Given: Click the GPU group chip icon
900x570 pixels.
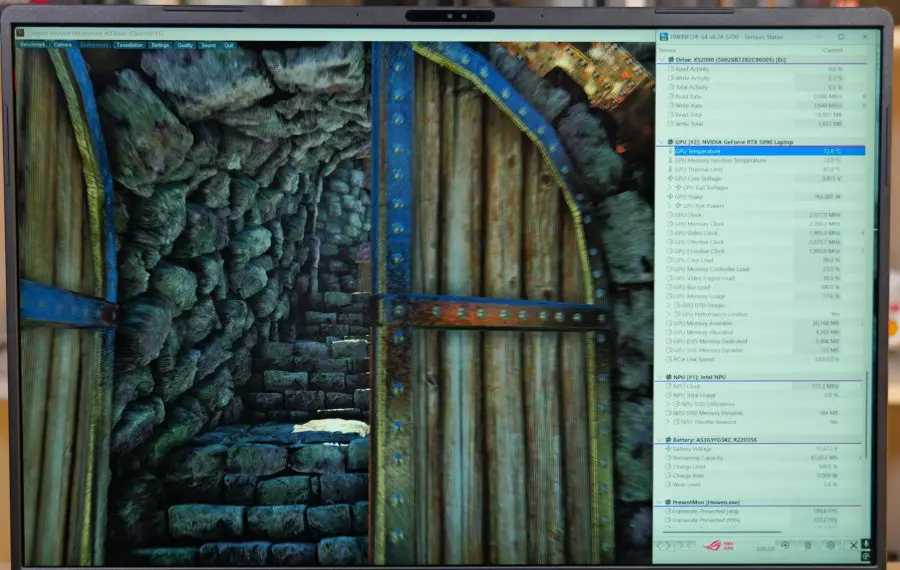Looking at the screenshot, I should tap(670, 142).
